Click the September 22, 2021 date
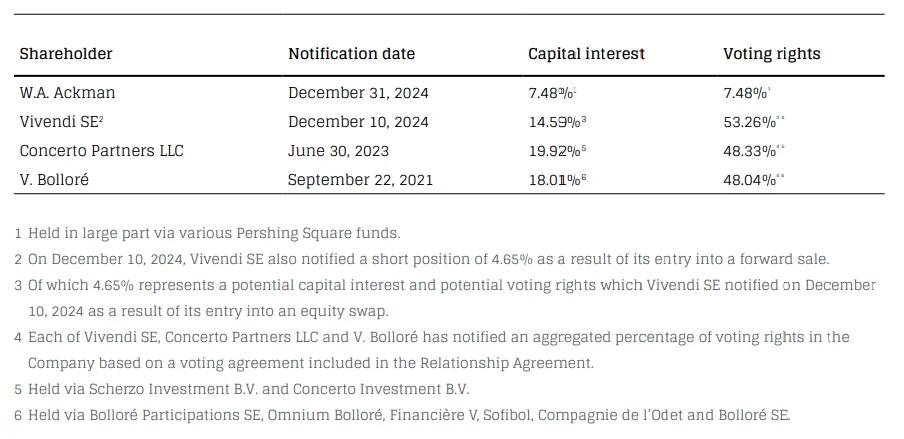The height and width of the screenshot is (439, 904). pos(360,180)
